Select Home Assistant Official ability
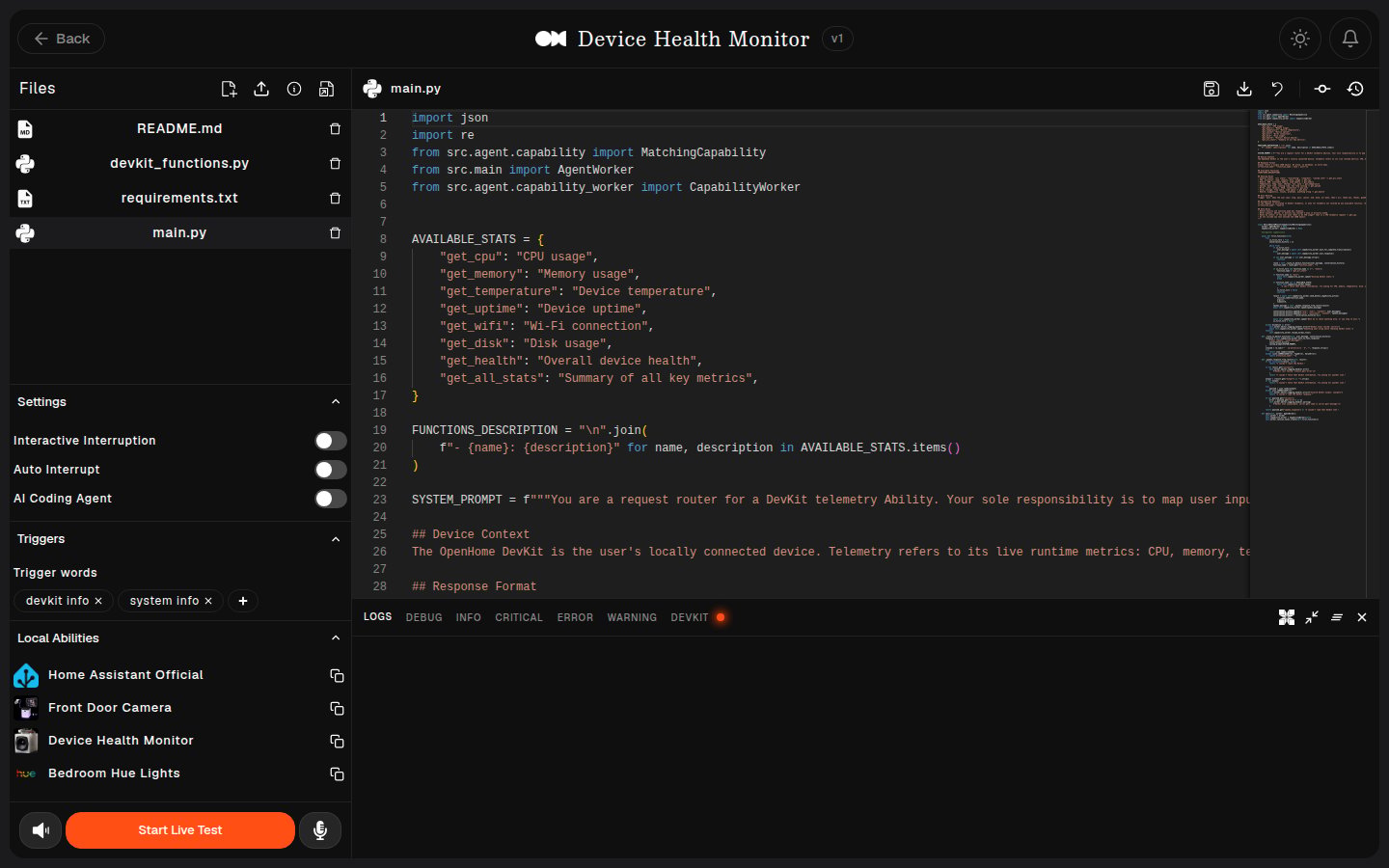The image size is (1389, 868). tap(125, 675)
